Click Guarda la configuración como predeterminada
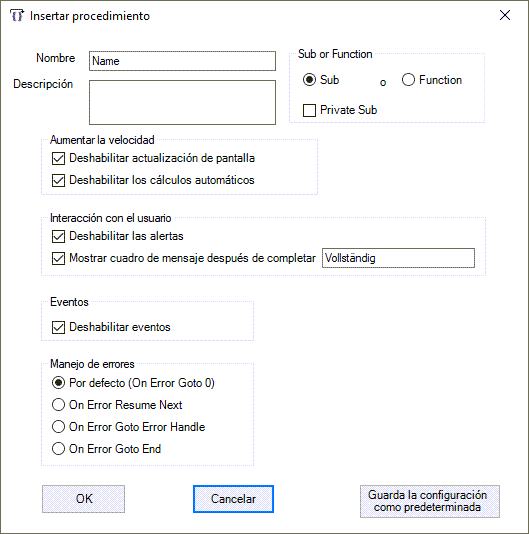The height and width of the screenshot is (534, 529). pyautogui.click(x=430, y=501)
